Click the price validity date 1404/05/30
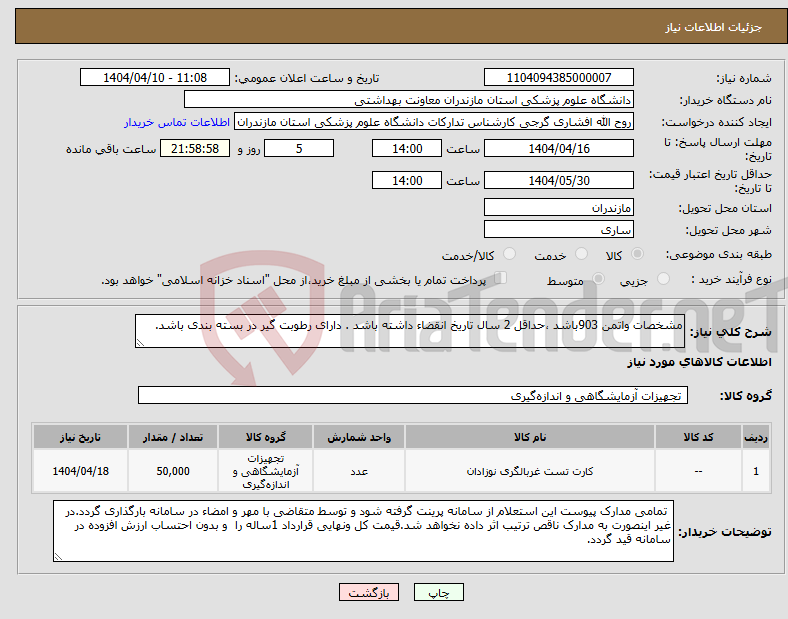 [559, 180]
